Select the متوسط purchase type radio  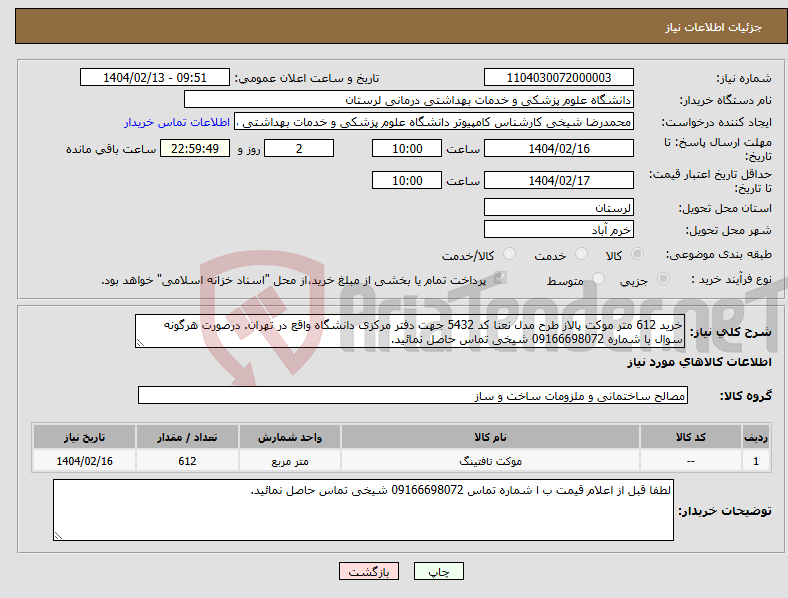click(x=598, y=278)
